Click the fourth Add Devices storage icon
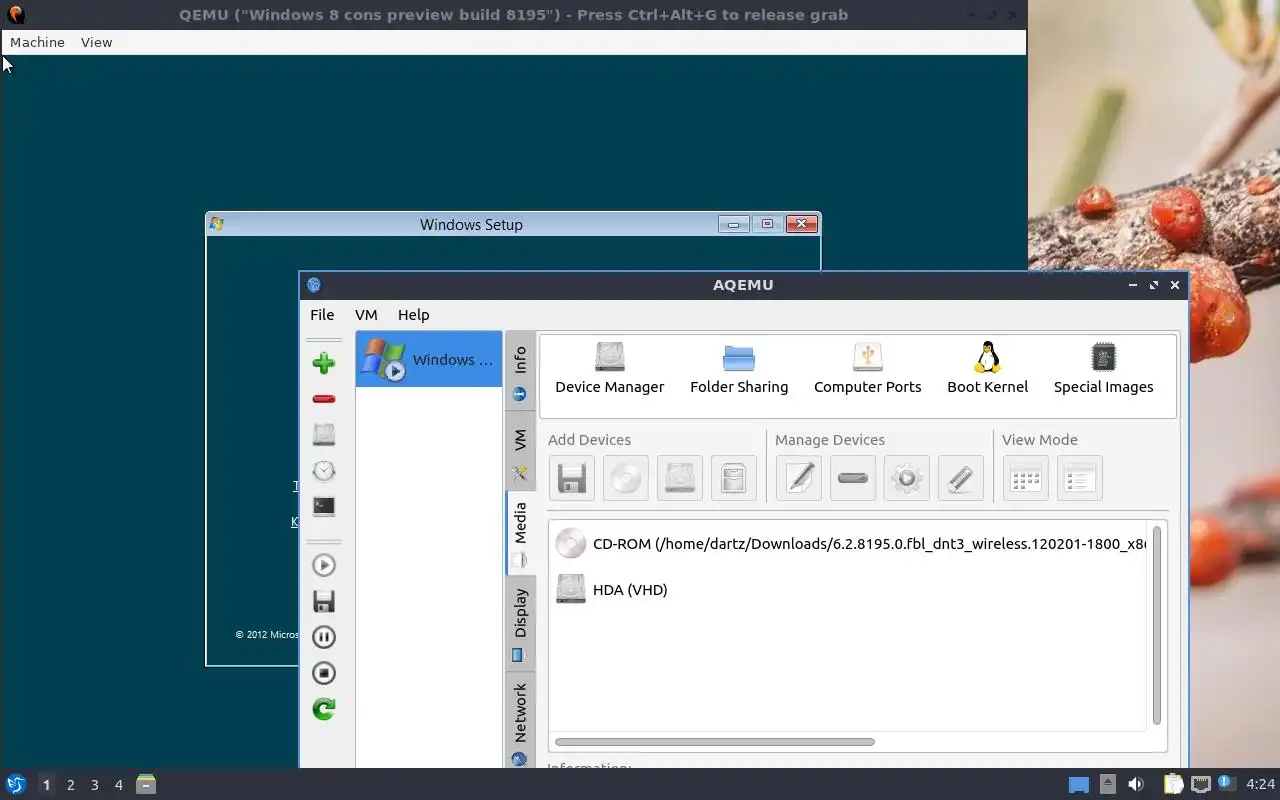Image resolution: width=1280 pixels, height=800 pixels. click(733, 478)
